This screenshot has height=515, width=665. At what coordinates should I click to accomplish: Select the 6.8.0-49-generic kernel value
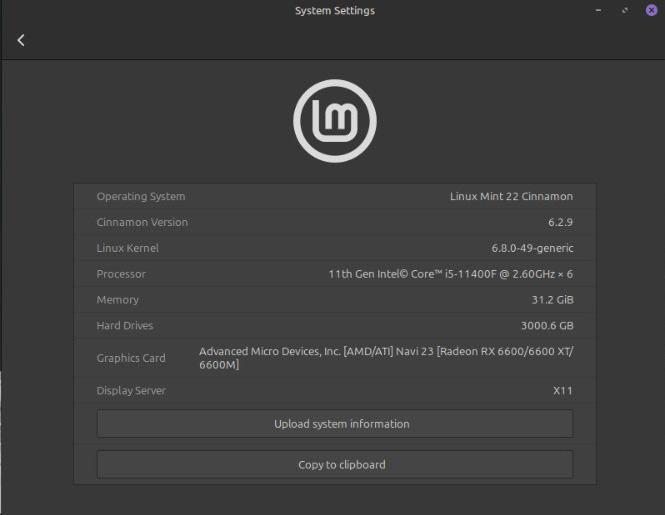coord(532,248)
